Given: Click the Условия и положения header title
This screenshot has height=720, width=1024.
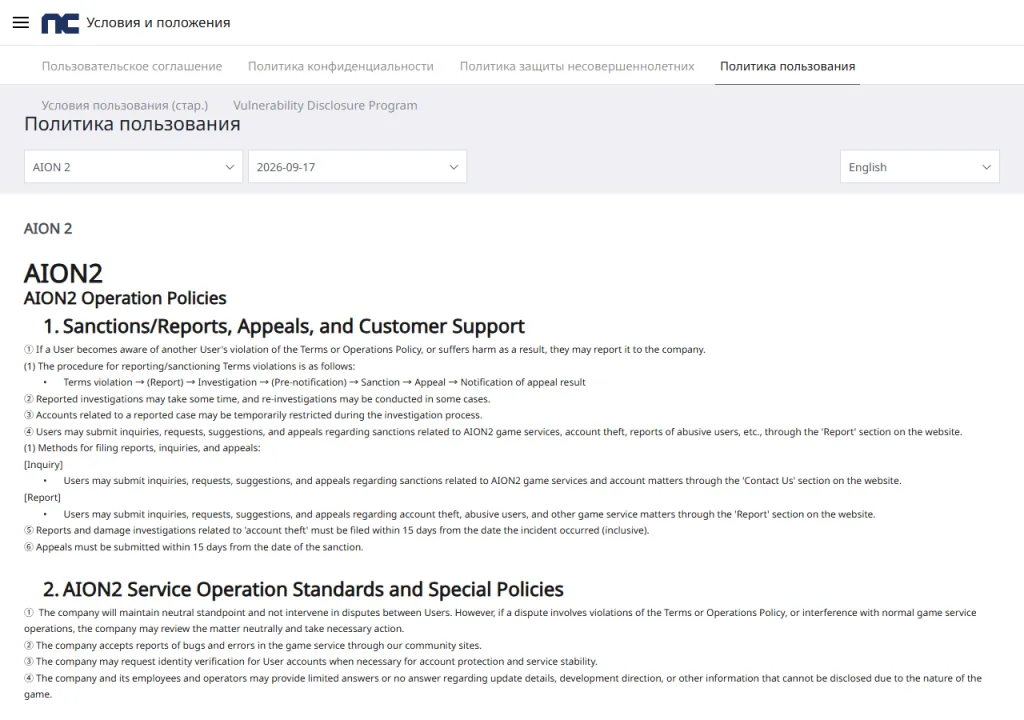Looking at the screenshot, I should point(158,23).
